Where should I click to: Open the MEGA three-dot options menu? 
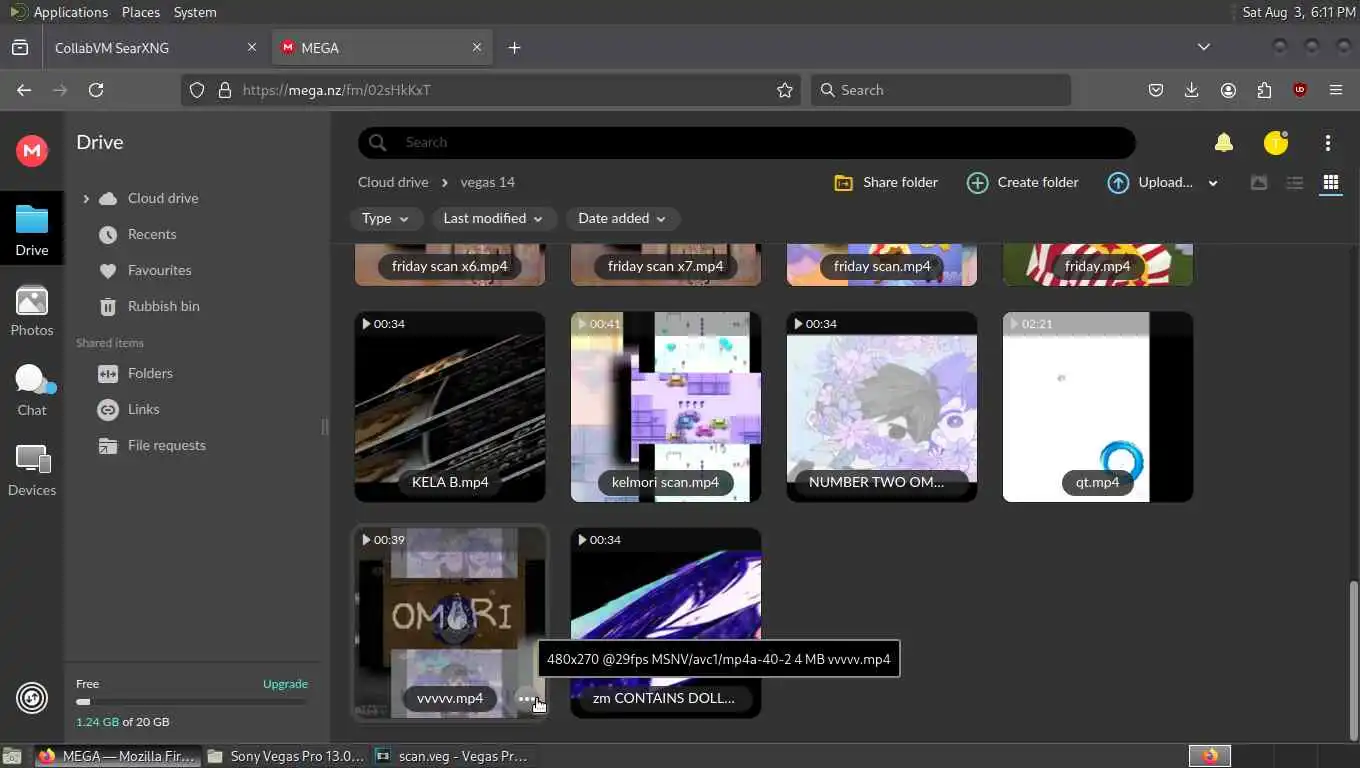[x=1327, y=143]
